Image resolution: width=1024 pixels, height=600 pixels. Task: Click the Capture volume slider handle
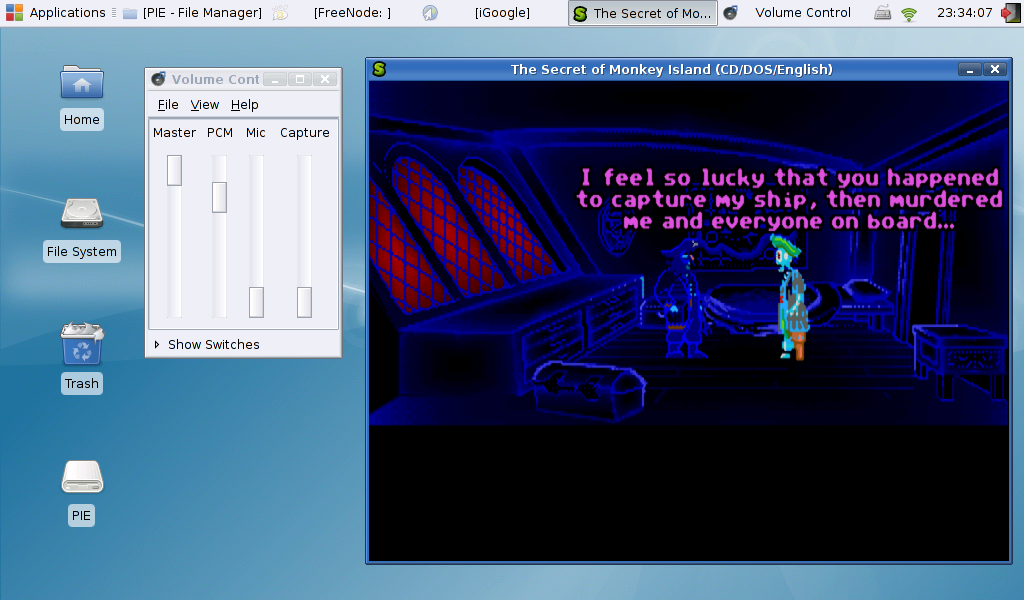click(x=304, y=302)
